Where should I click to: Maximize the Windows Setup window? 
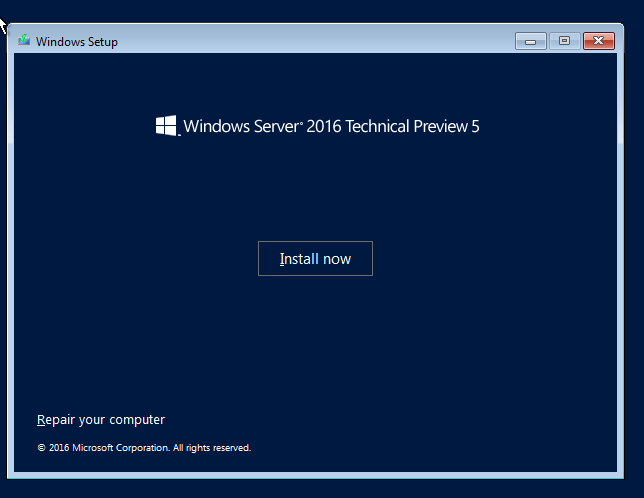(565, 41)
